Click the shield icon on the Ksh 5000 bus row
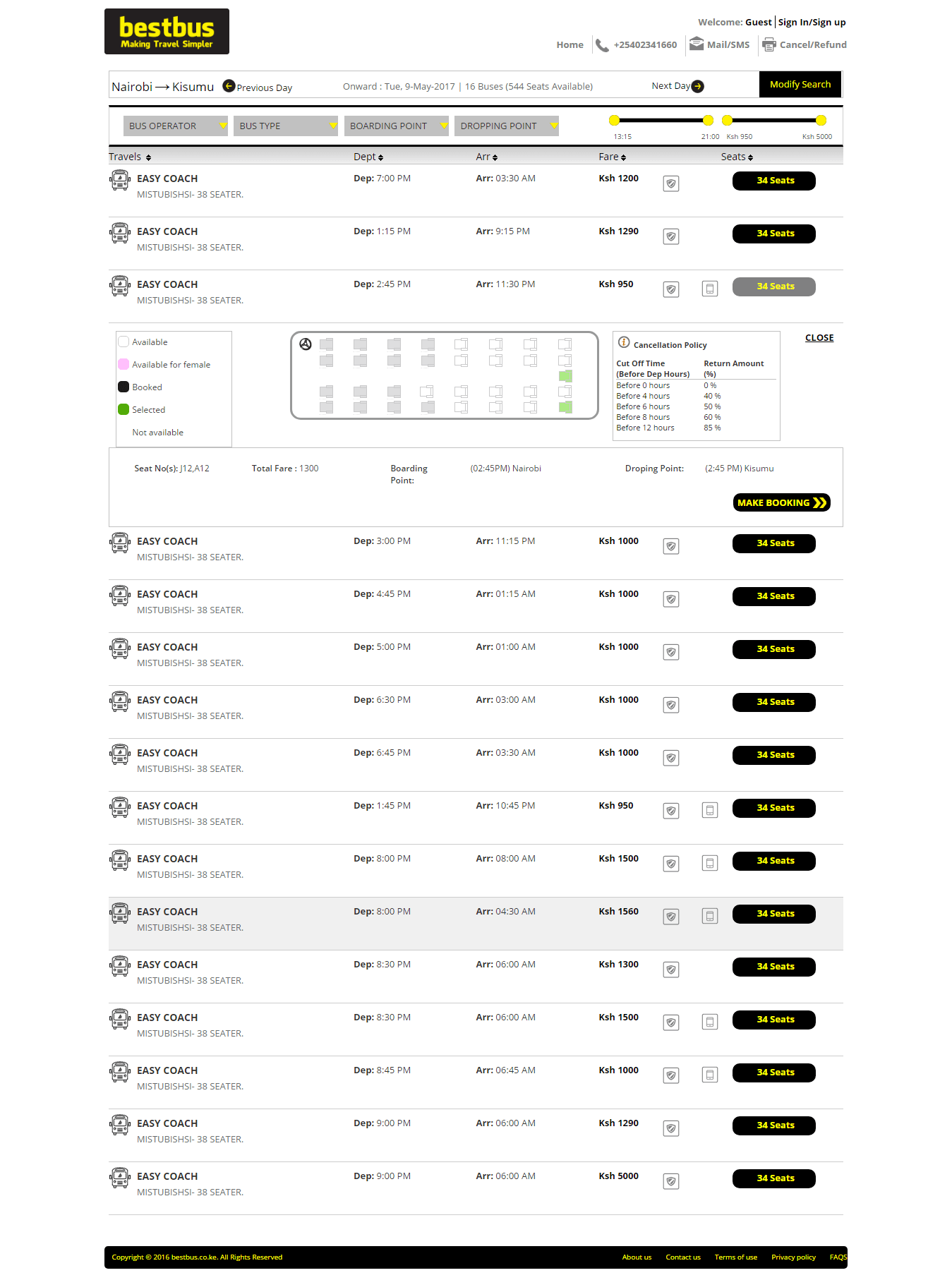 click(671, 1181)
